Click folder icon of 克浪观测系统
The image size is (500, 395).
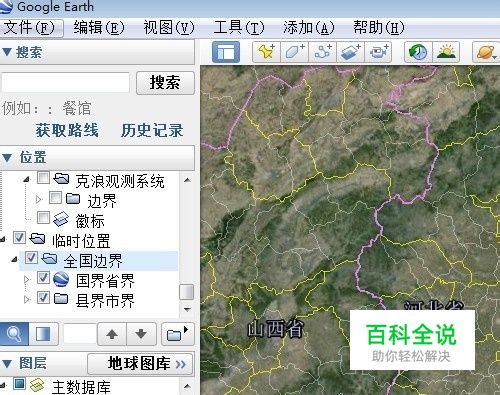[x=61, y=179]
